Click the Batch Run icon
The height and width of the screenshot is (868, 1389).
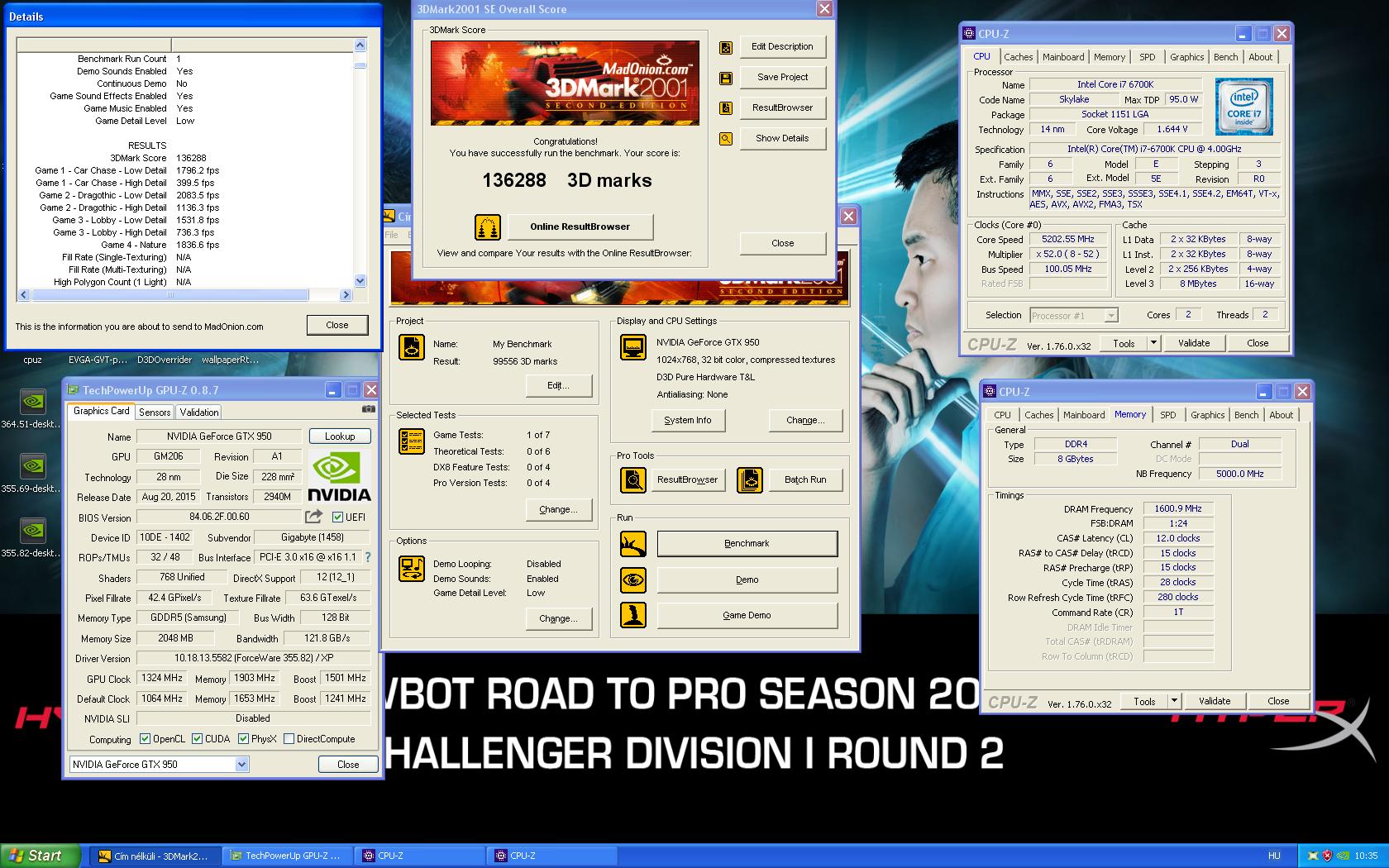tap(749, 479)
